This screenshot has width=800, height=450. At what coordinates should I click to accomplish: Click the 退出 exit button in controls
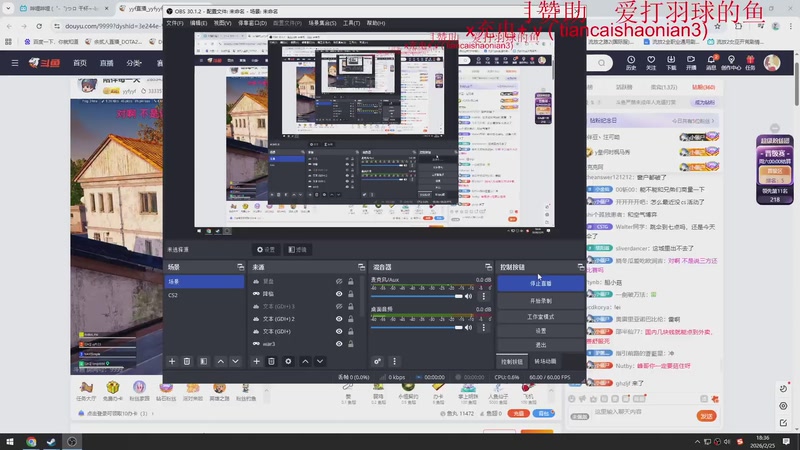(540, 345)
